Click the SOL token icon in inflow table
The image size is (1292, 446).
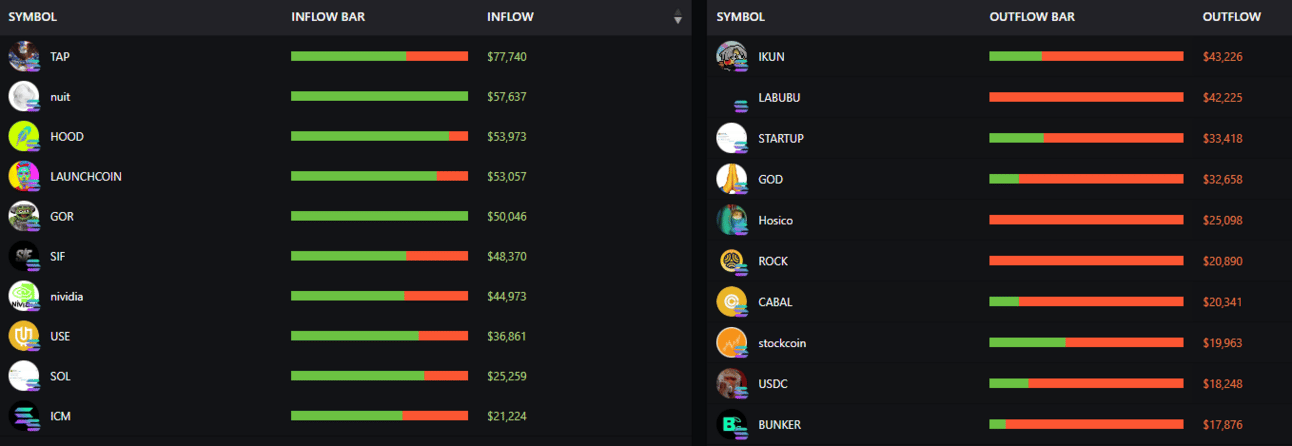pyautogui.click(x=24, y=377)
